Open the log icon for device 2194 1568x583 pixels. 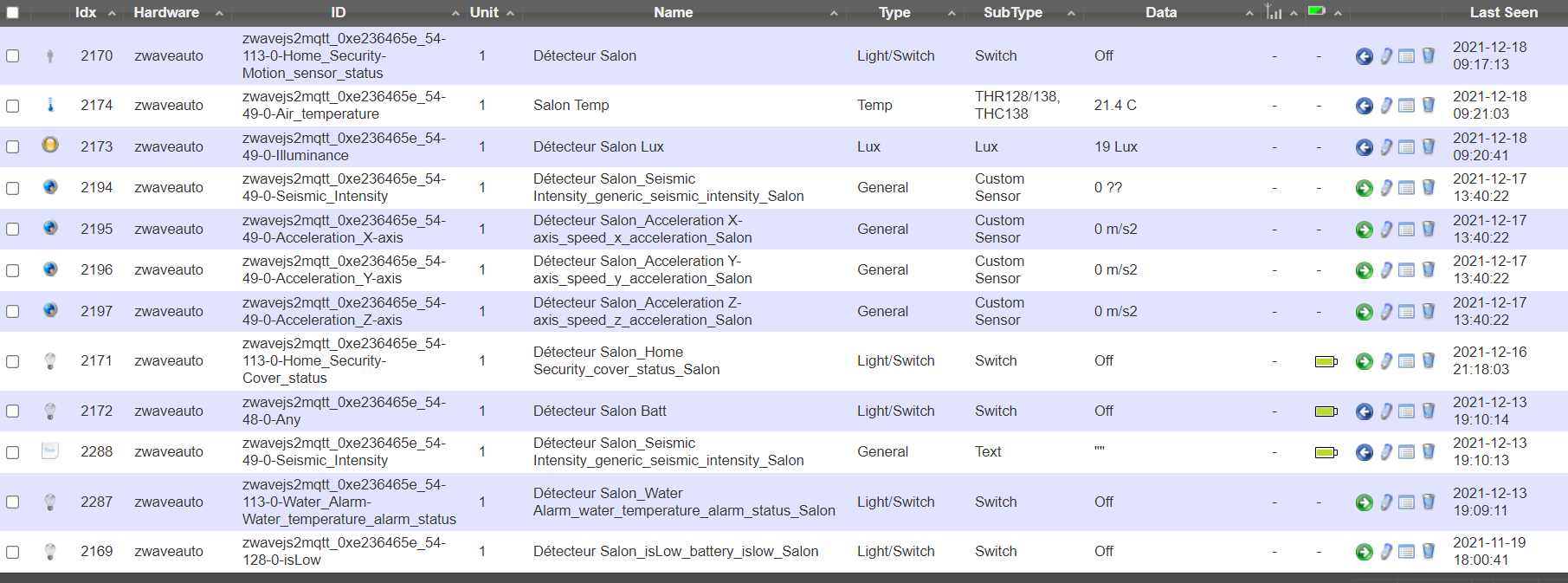[x=1407, y=188]
